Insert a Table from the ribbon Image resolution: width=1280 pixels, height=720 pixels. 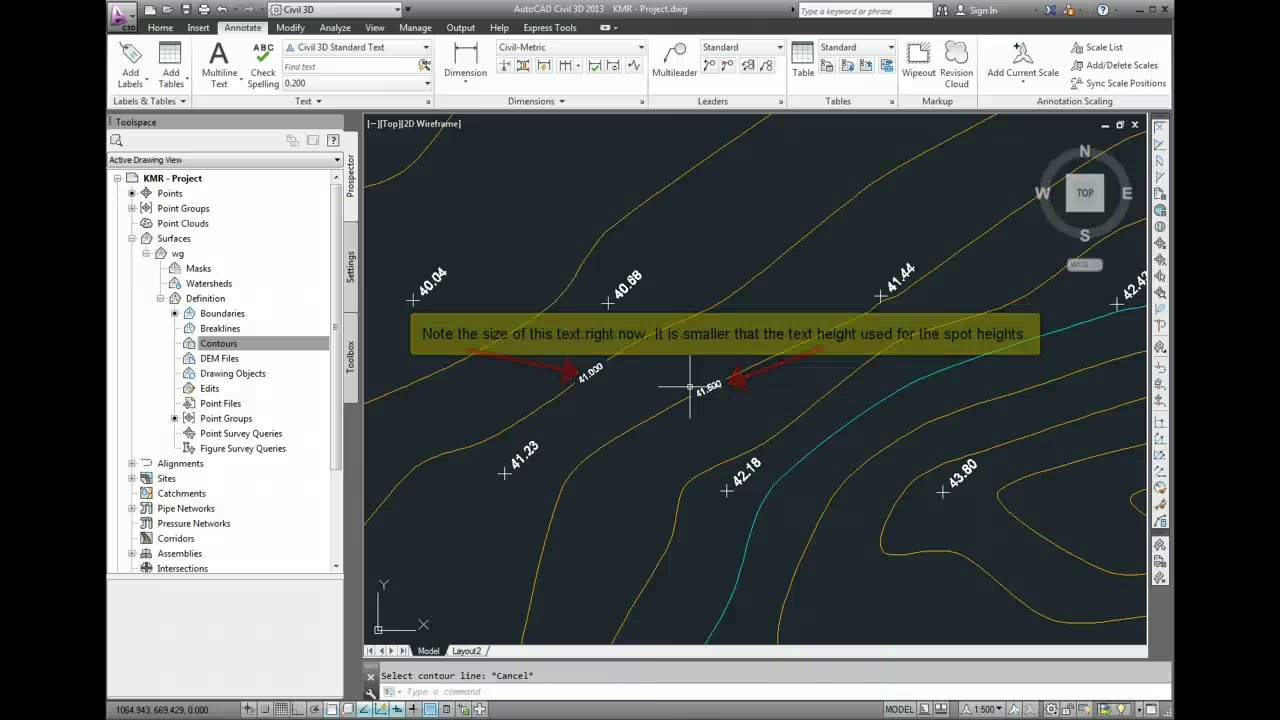click(x=803, y=61)
